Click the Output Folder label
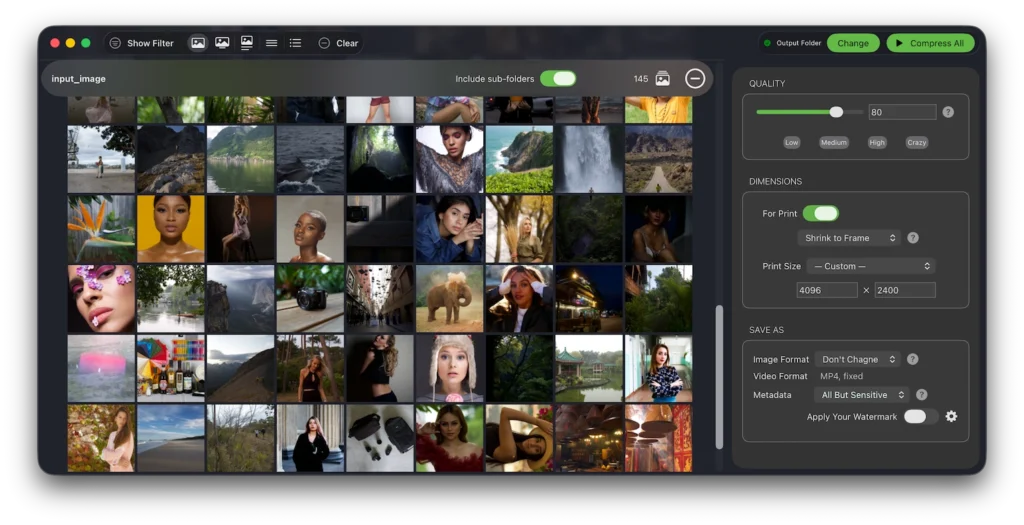Screen dimensions: 1024x525 pos(799,43)
